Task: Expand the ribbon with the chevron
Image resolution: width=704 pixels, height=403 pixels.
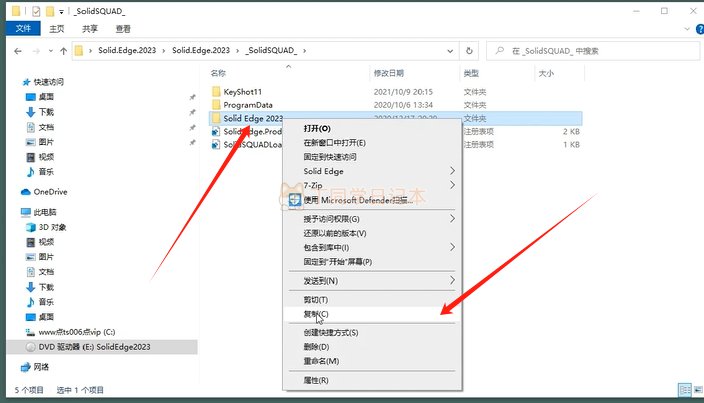Action: pyautogui.click(x=687, y=29)
